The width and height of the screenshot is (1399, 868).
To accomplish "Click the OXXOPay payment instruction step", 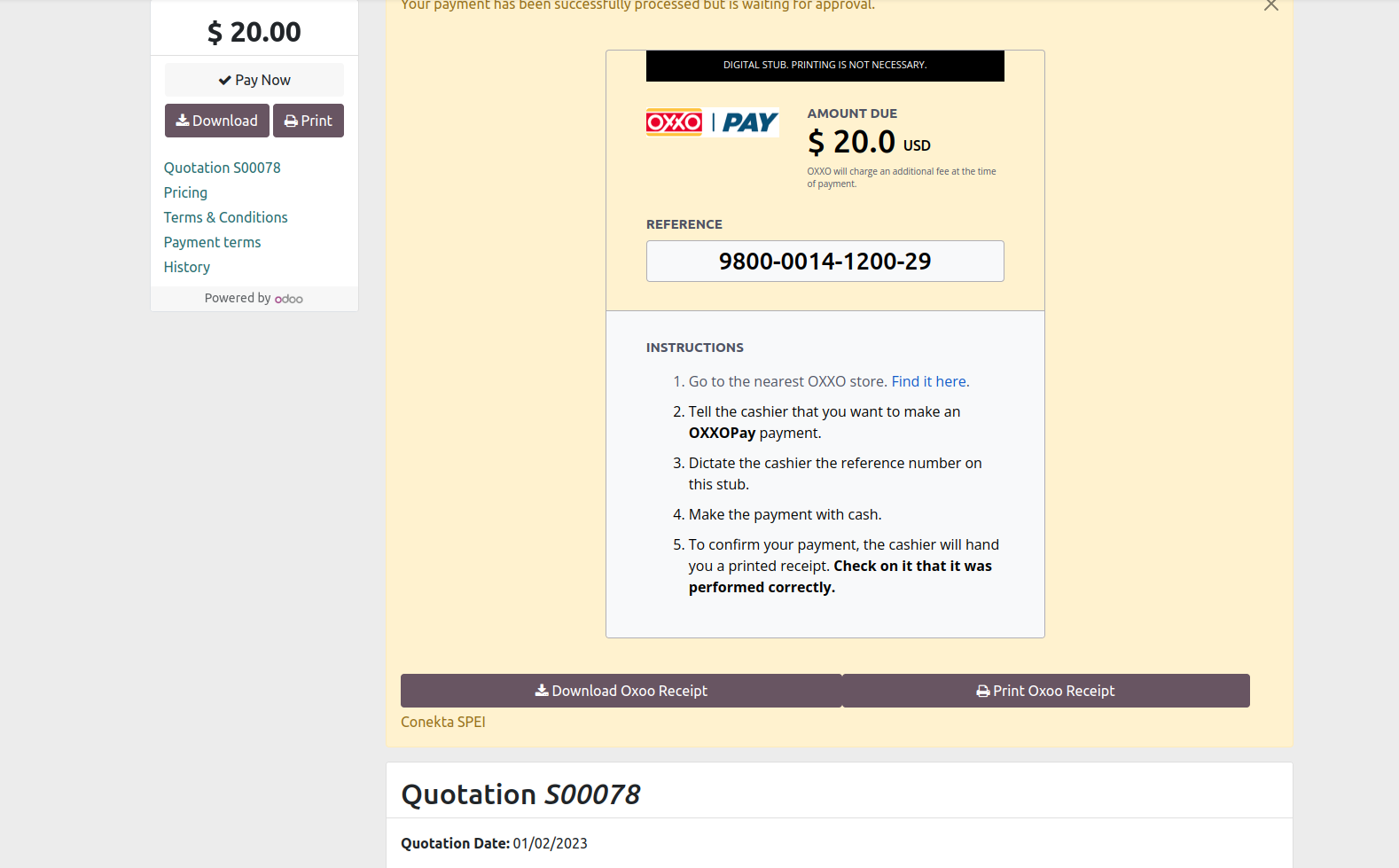I will pyautogui.click(x=825, y=422).
